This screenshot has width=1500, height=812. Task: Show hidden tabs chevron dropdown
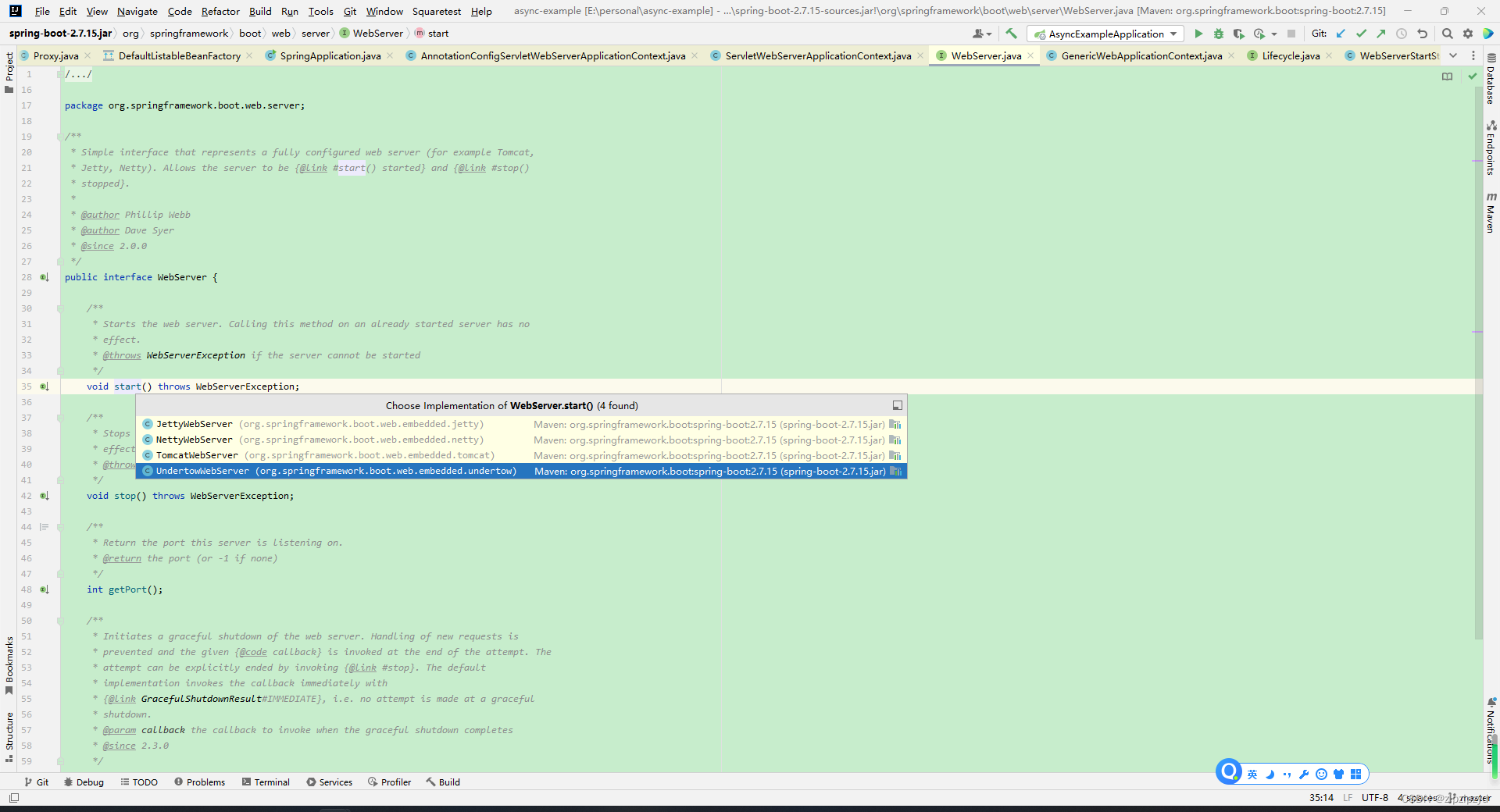point(1453,55)
